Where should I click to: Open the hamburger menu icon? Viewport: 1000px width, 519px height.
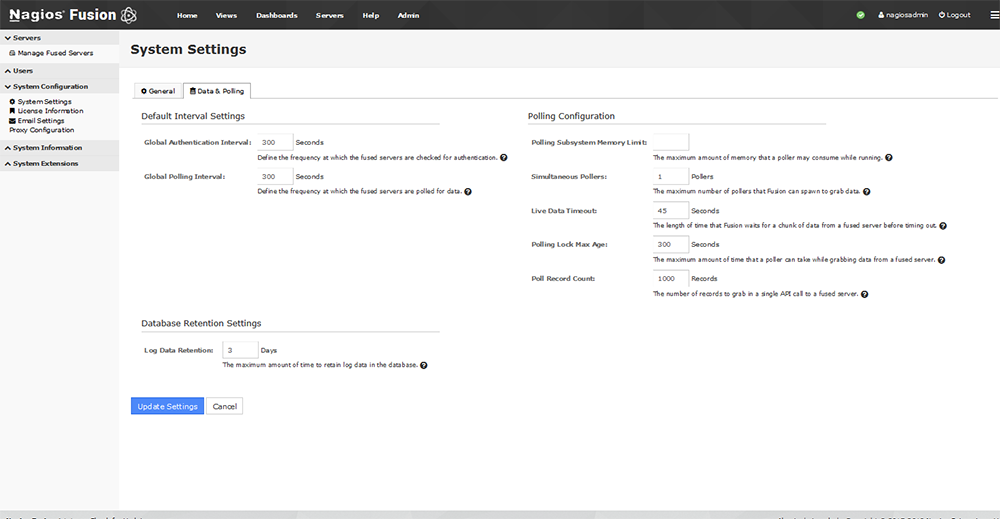point(994,15)
